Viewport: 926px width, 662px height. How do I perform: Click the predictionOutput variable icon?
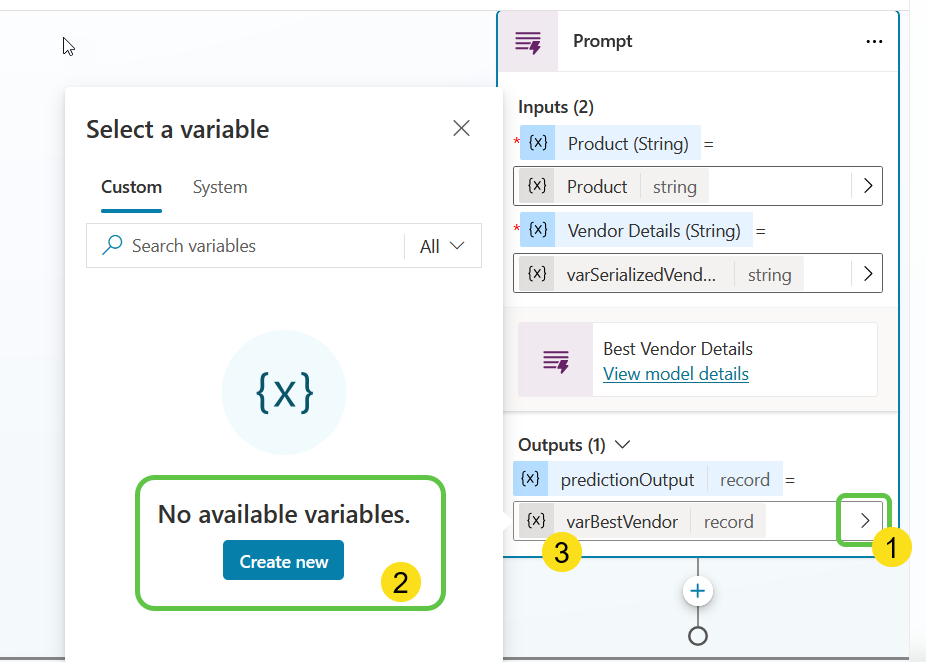tap(530, 479)
